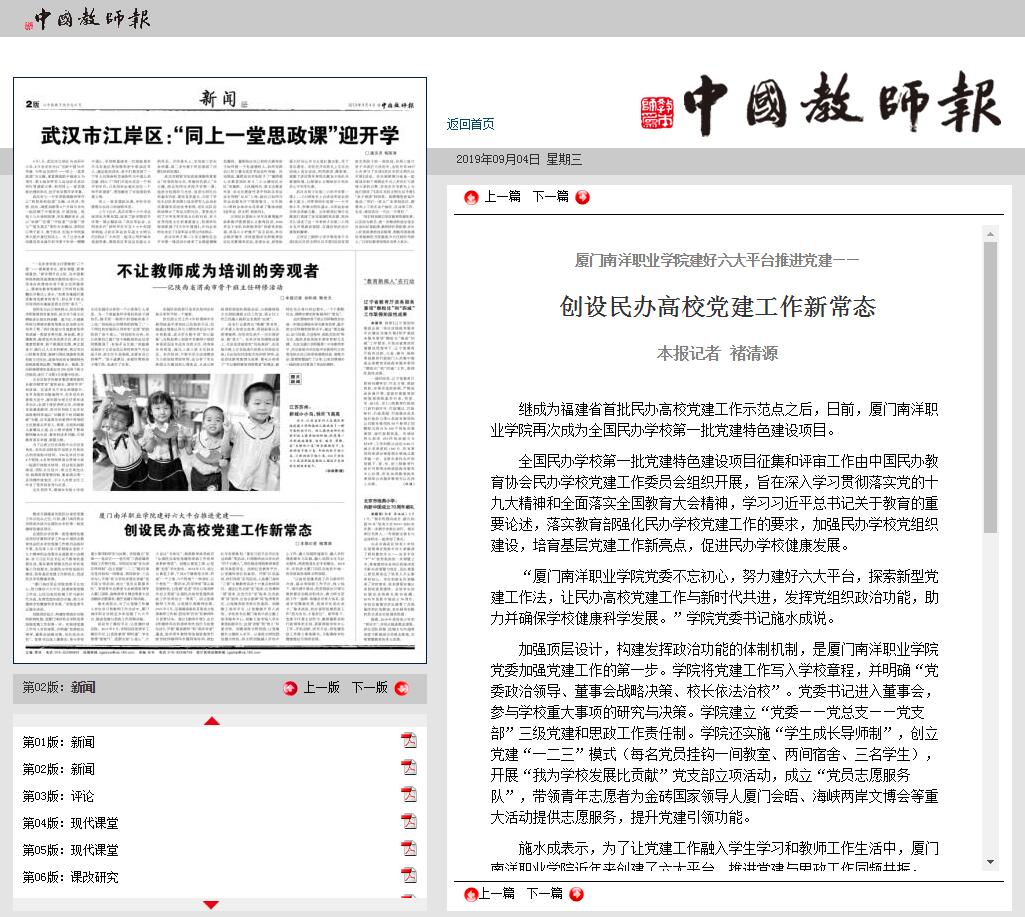Click red arrow icon next to 下一版
This screenshot has width=1025, height=917.
pos(402,688)
